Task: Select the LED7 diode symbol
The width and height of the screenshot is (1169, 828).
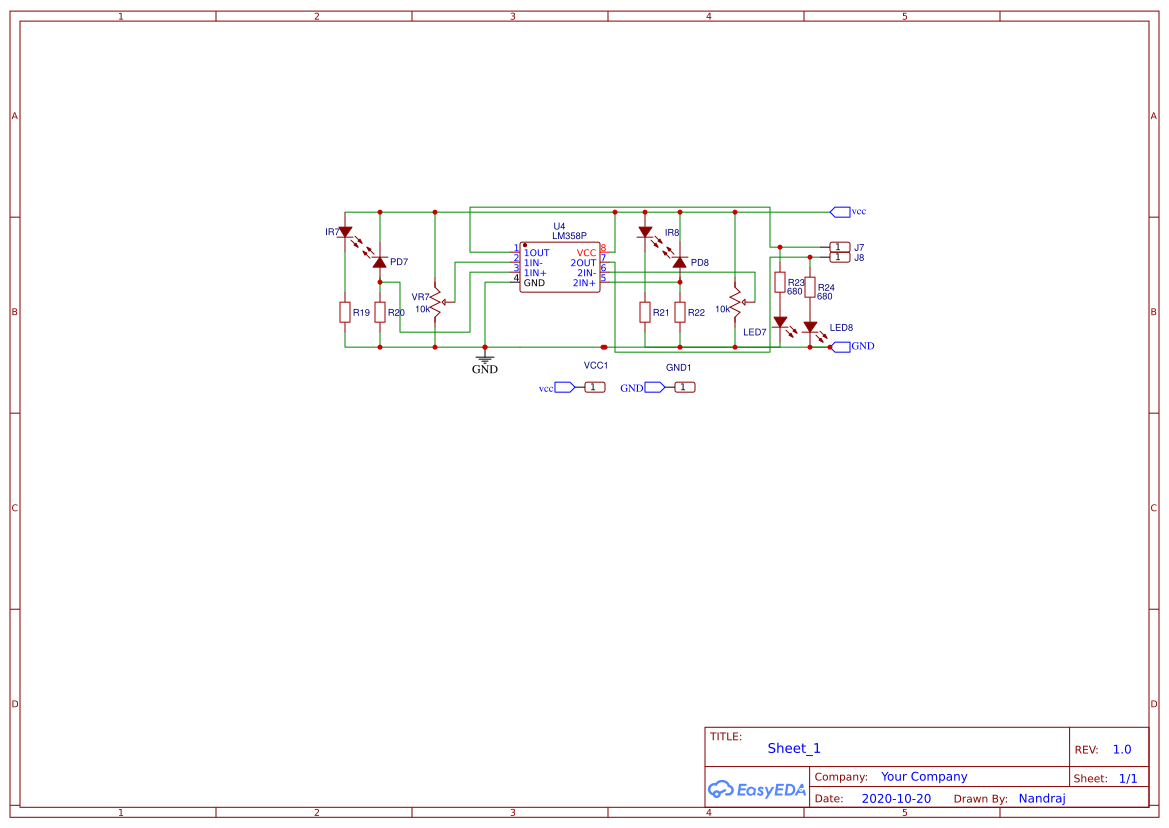Action: [780, 323]
